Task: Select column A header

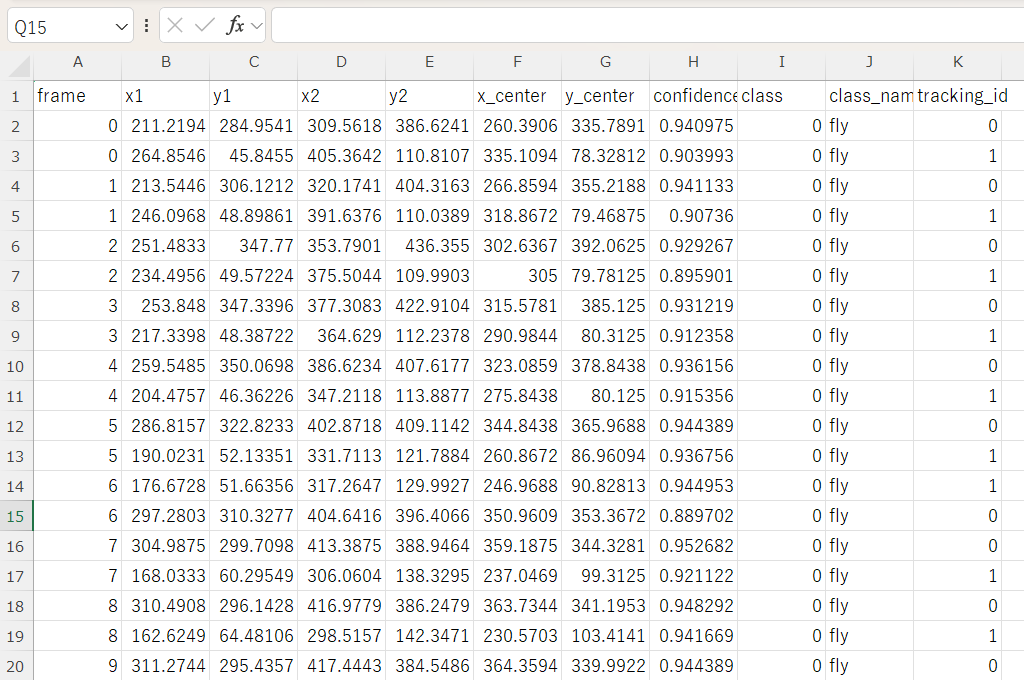Action: (77, 62)
